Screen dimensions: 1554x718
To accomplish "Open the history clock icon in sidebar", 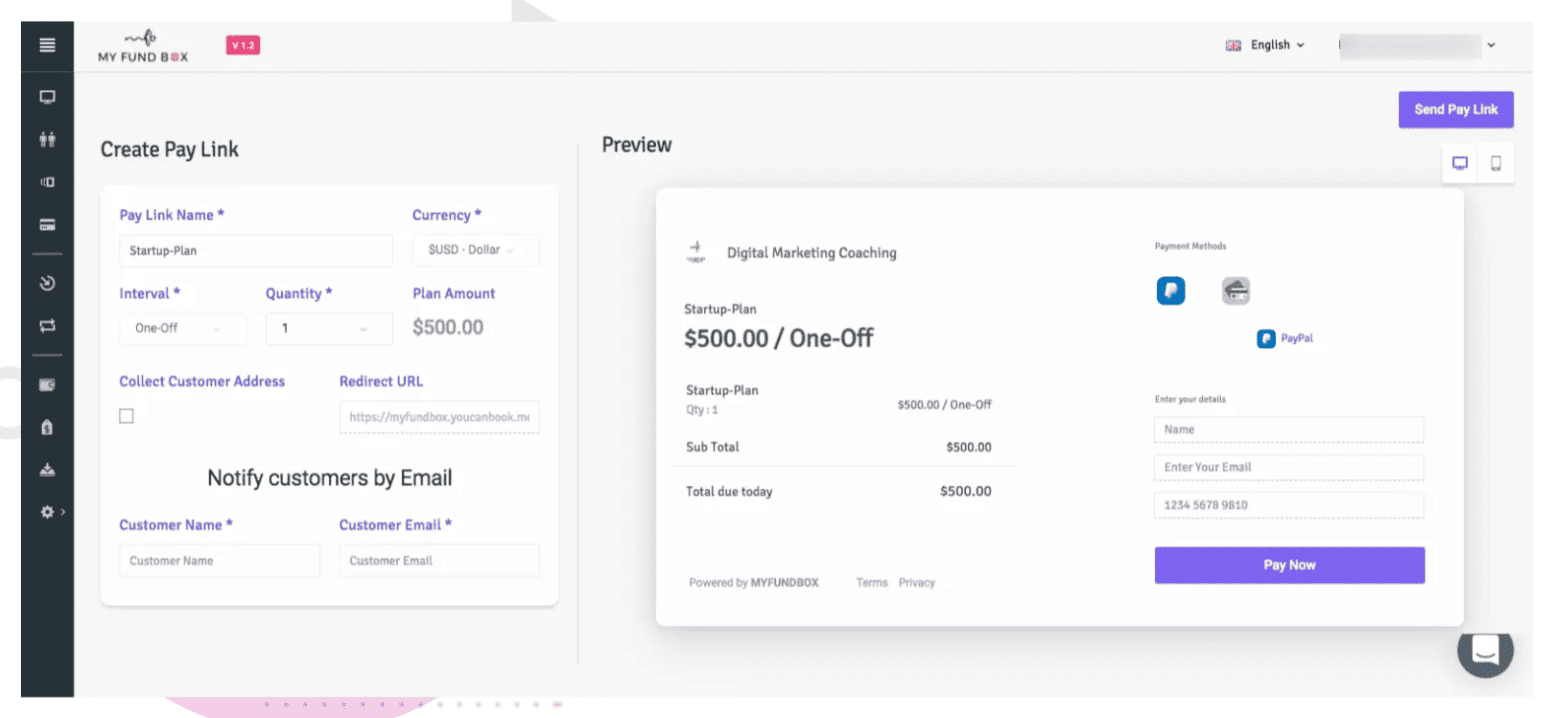I will click(x=47, y=283).
